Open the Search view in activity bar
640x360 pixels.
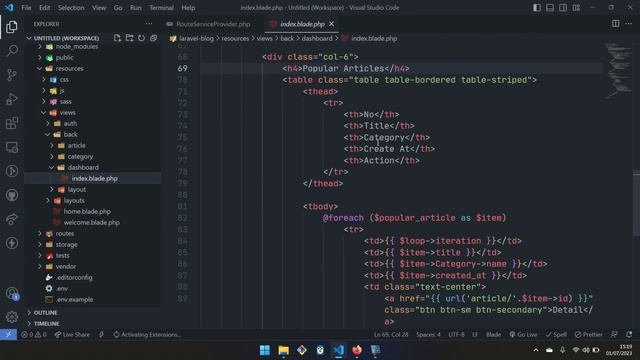12,51
